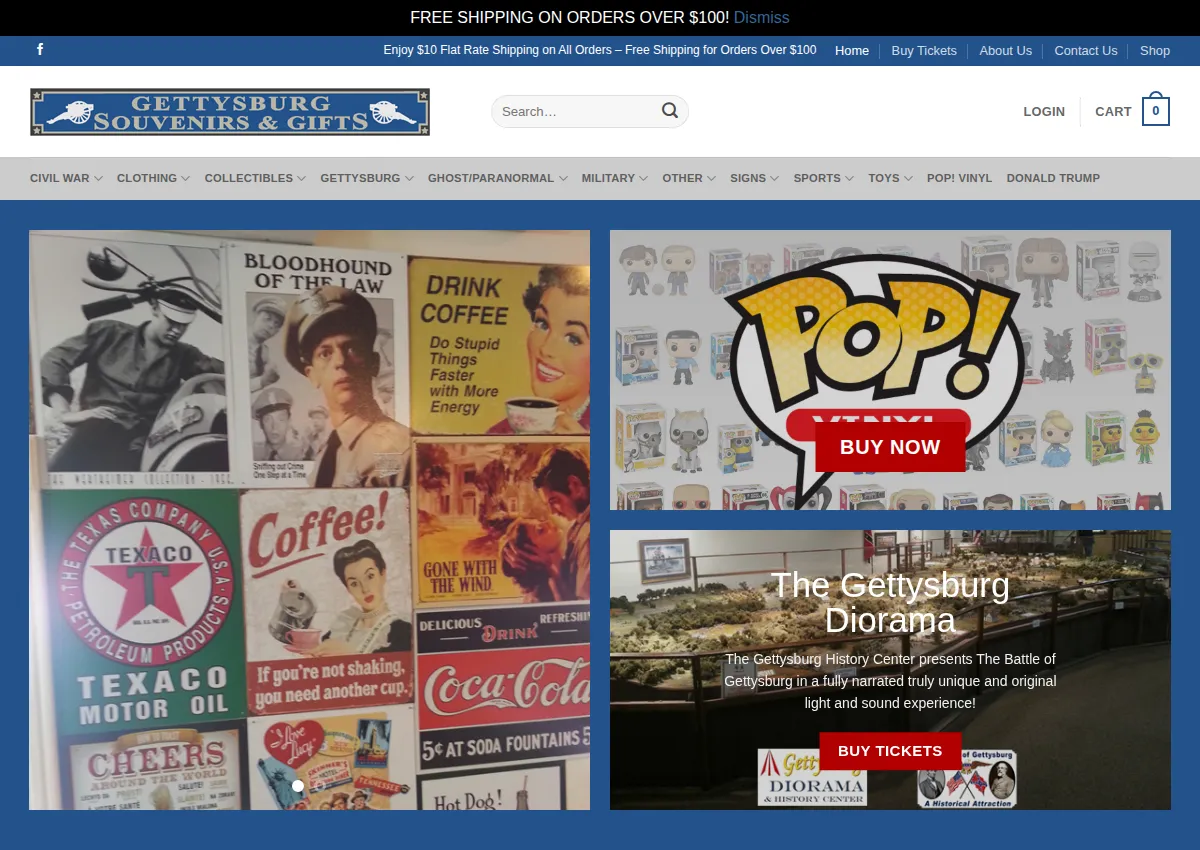The width and height of the screenshot is (1200, 850).
Task: Expand the Clothing menu
Action: click(153, 178)
